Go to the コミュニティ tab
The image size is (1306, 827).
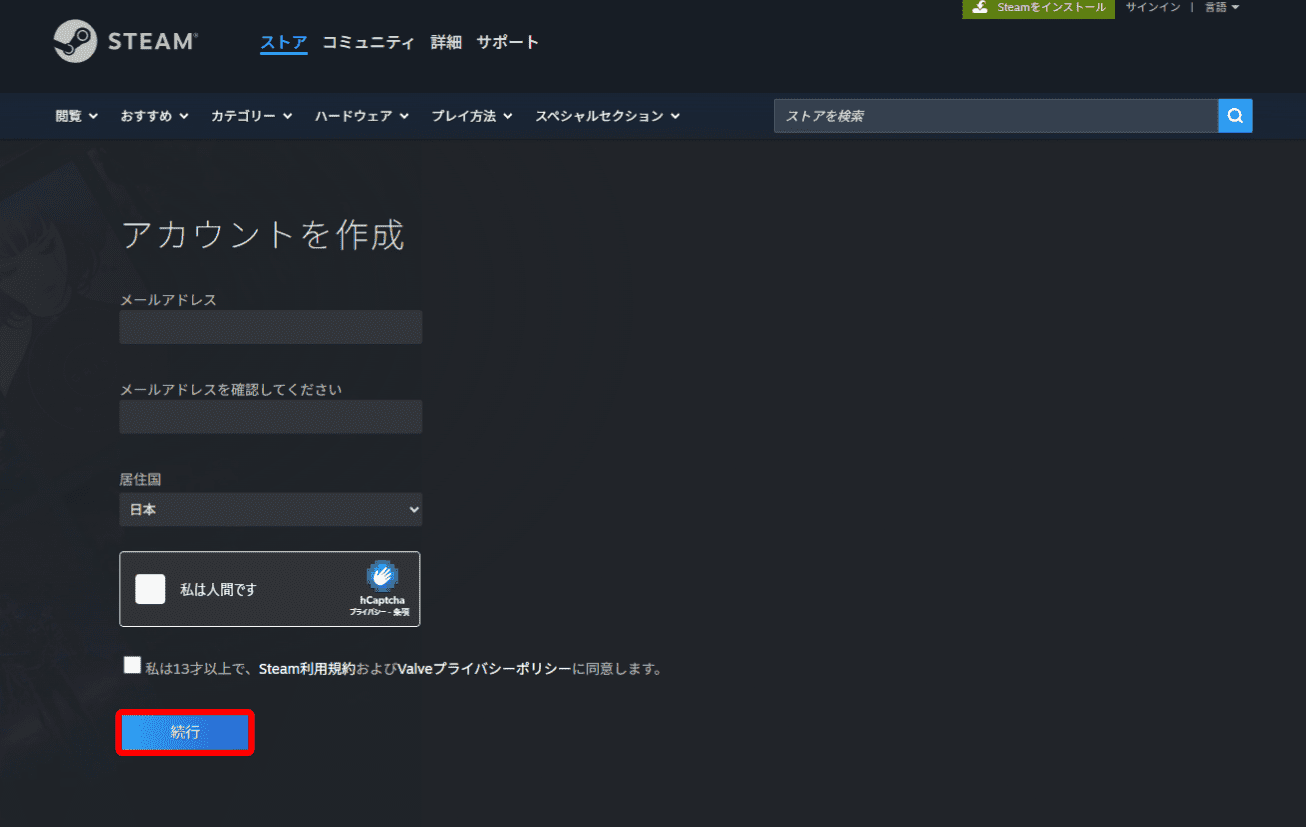point(368,42)
